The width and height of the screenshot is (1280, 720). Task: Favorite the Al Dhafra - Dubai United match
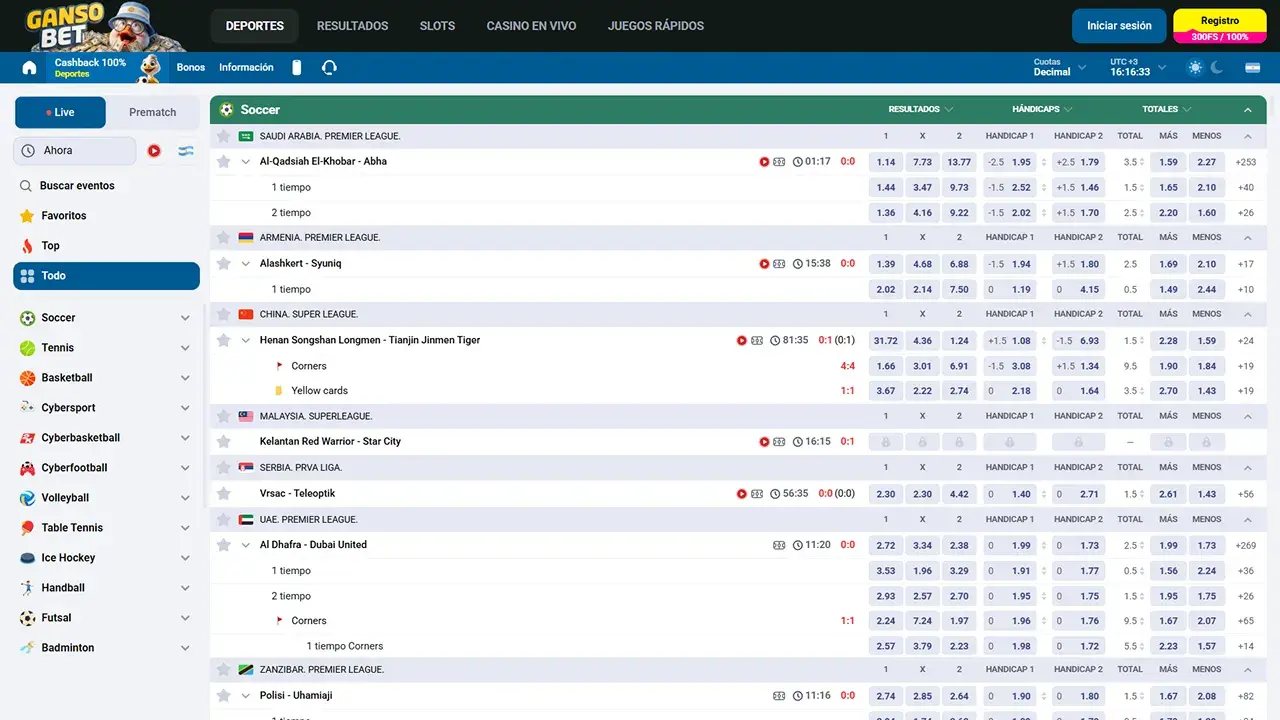[x=224, y=545]
